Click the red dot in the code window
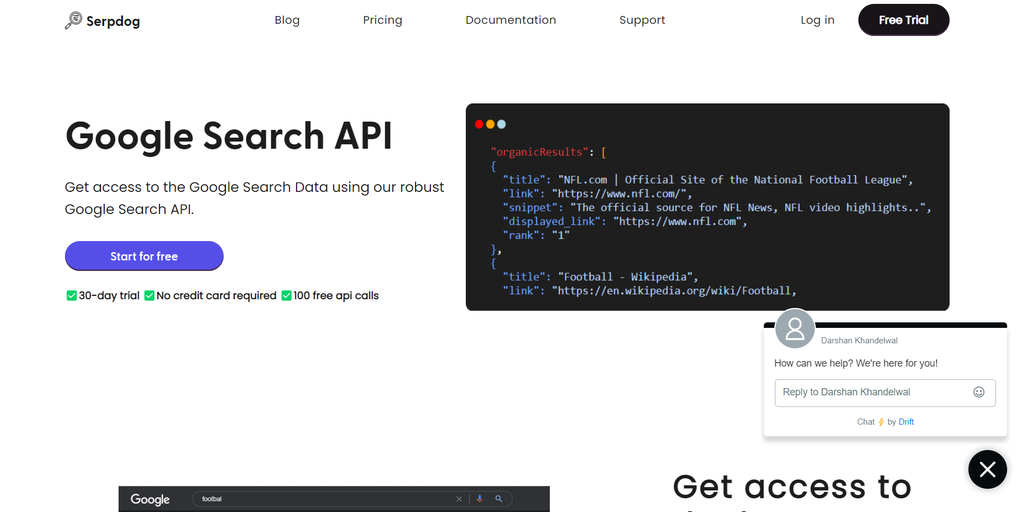Screen dimensions: 1024x512 point(479,124)
